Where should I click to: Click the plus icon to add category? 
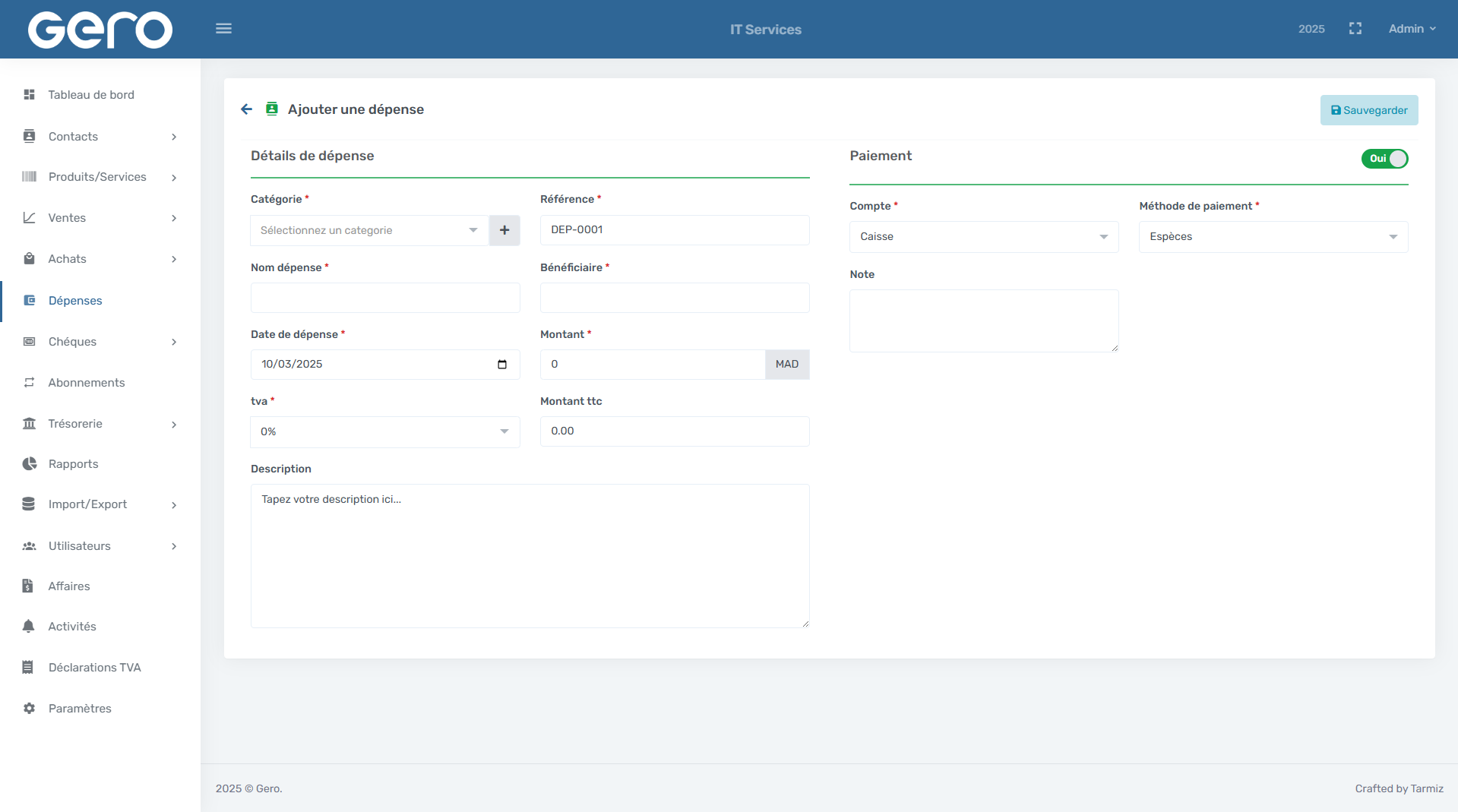504,230
